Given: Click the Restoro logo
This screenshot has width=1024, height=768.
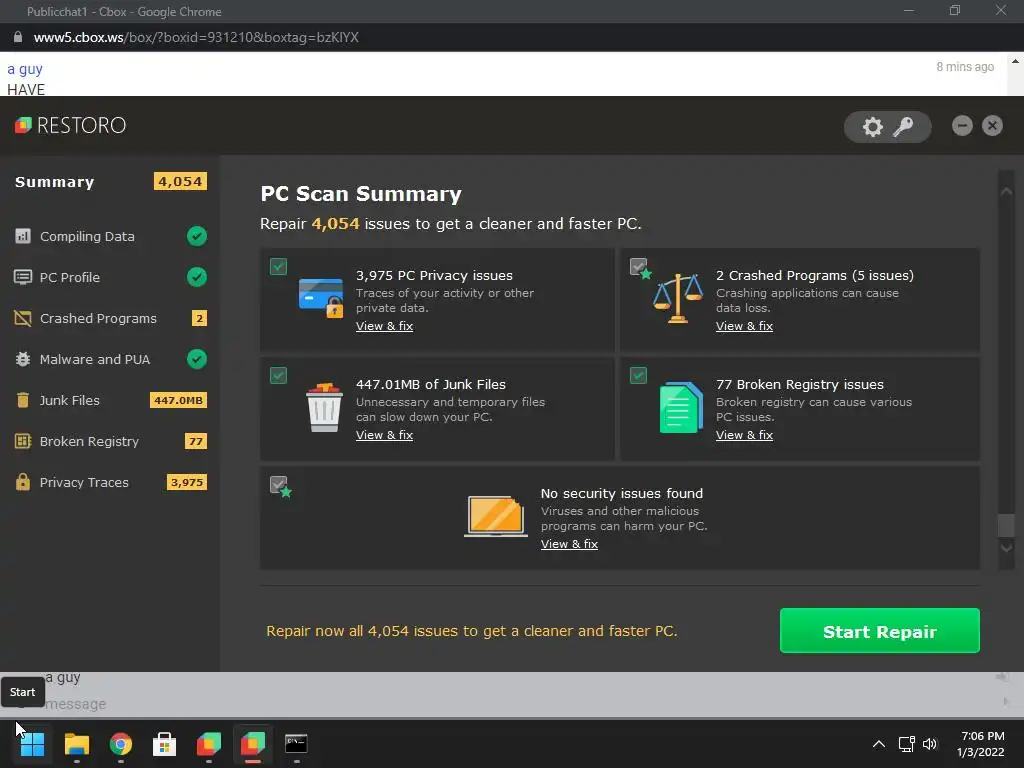Looking at the screenshot, I should [x=71, y=125].
